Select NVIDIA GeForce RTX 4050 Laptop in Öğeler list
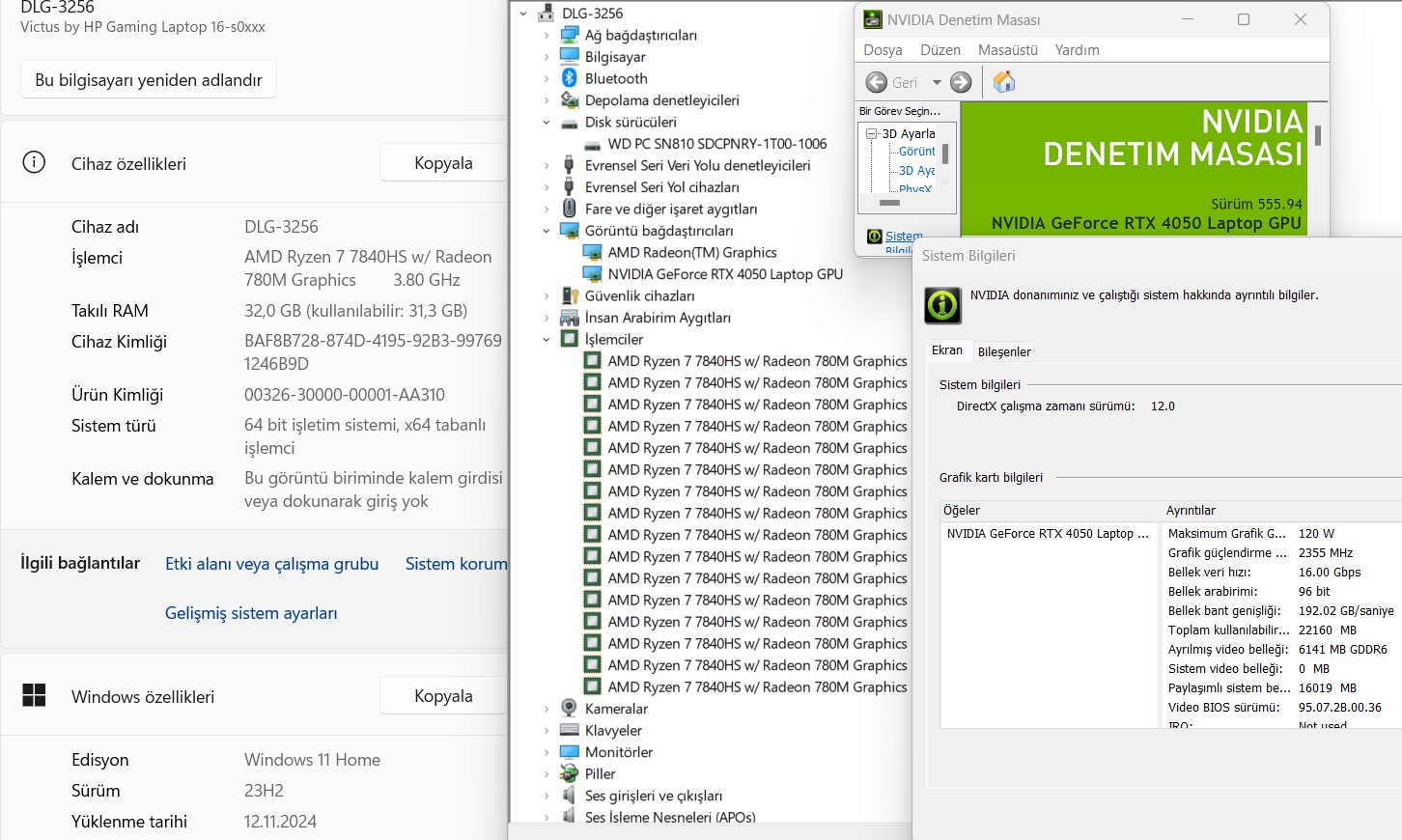The height and width of the screenshot is (840, 1402). coord(1048,533)
